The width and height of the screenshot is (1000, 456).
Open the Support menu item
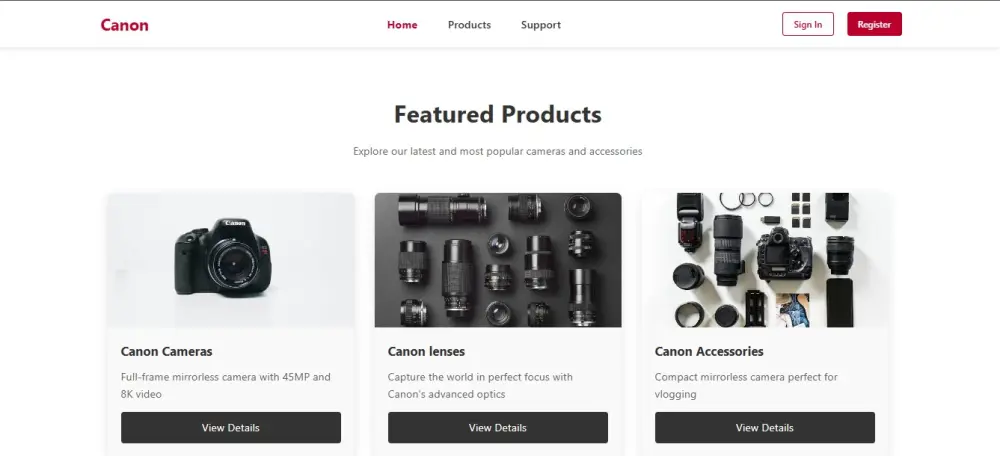540,25
